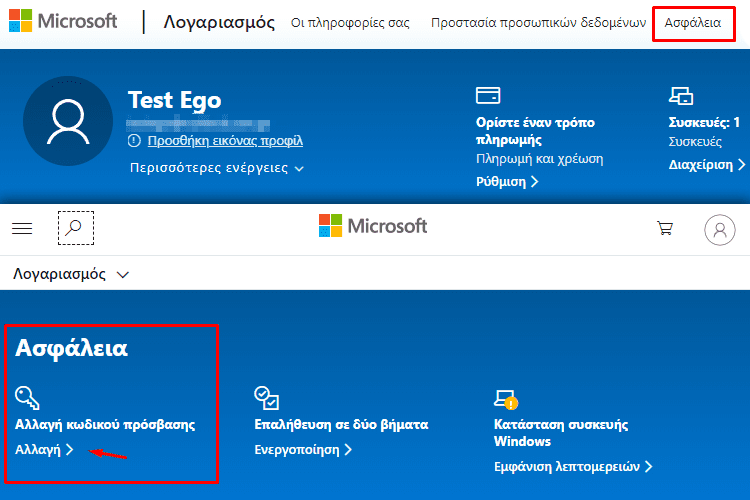The width and height of the screenshot is (750, 500).
Task: Click the Test Ego name heading
Action: click(x=175, y=100)
